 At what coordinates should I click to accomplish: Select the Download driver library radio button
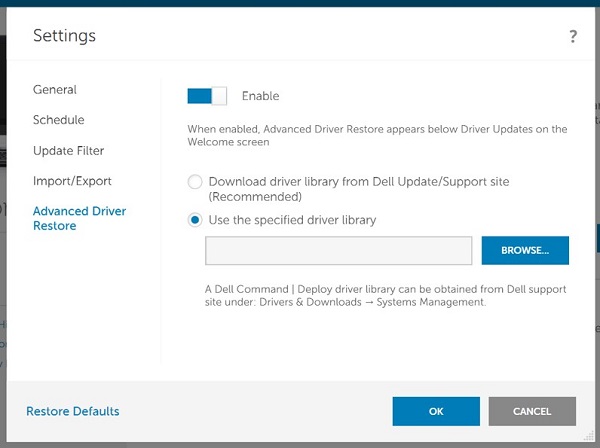pos(195,182)
